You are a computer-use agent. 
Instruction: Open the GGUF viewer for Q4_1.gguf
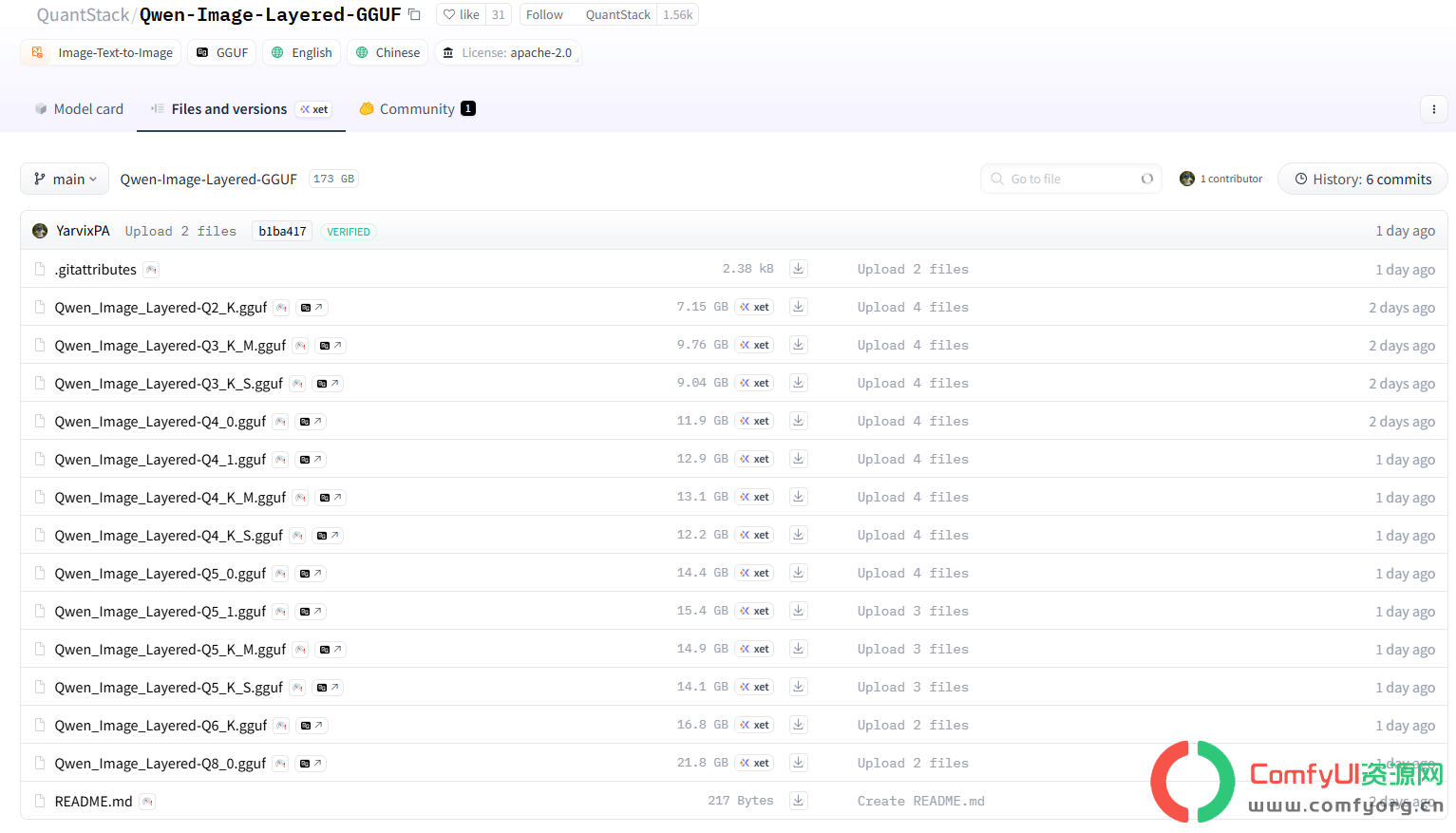point(311,460)
